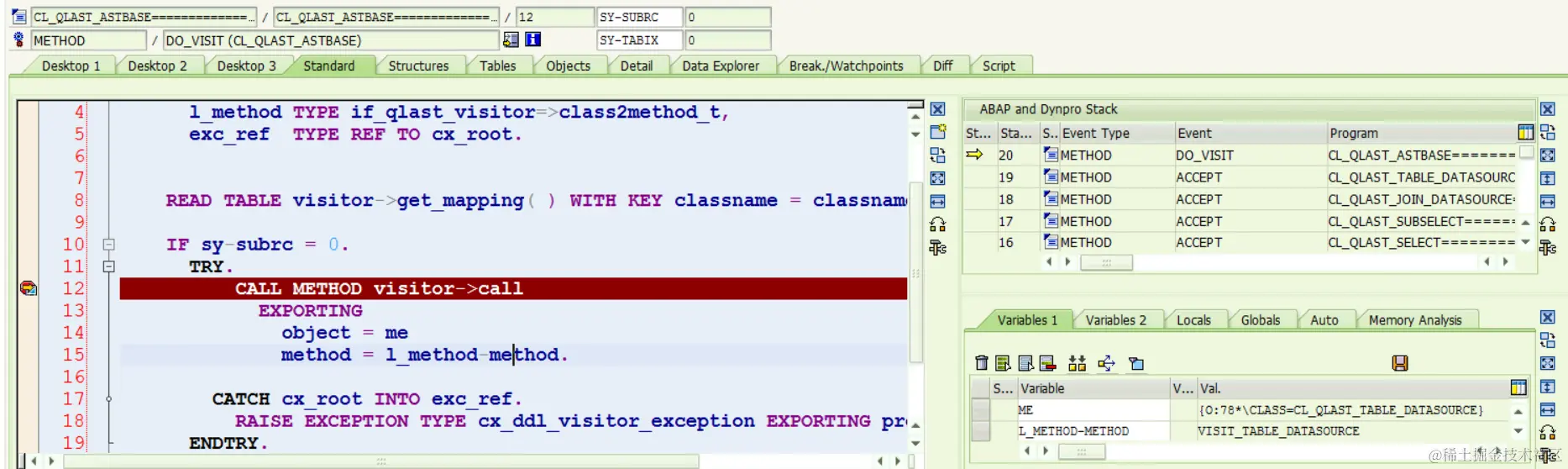Swap tool icon beside ABAP stack

pos(1547,132)
